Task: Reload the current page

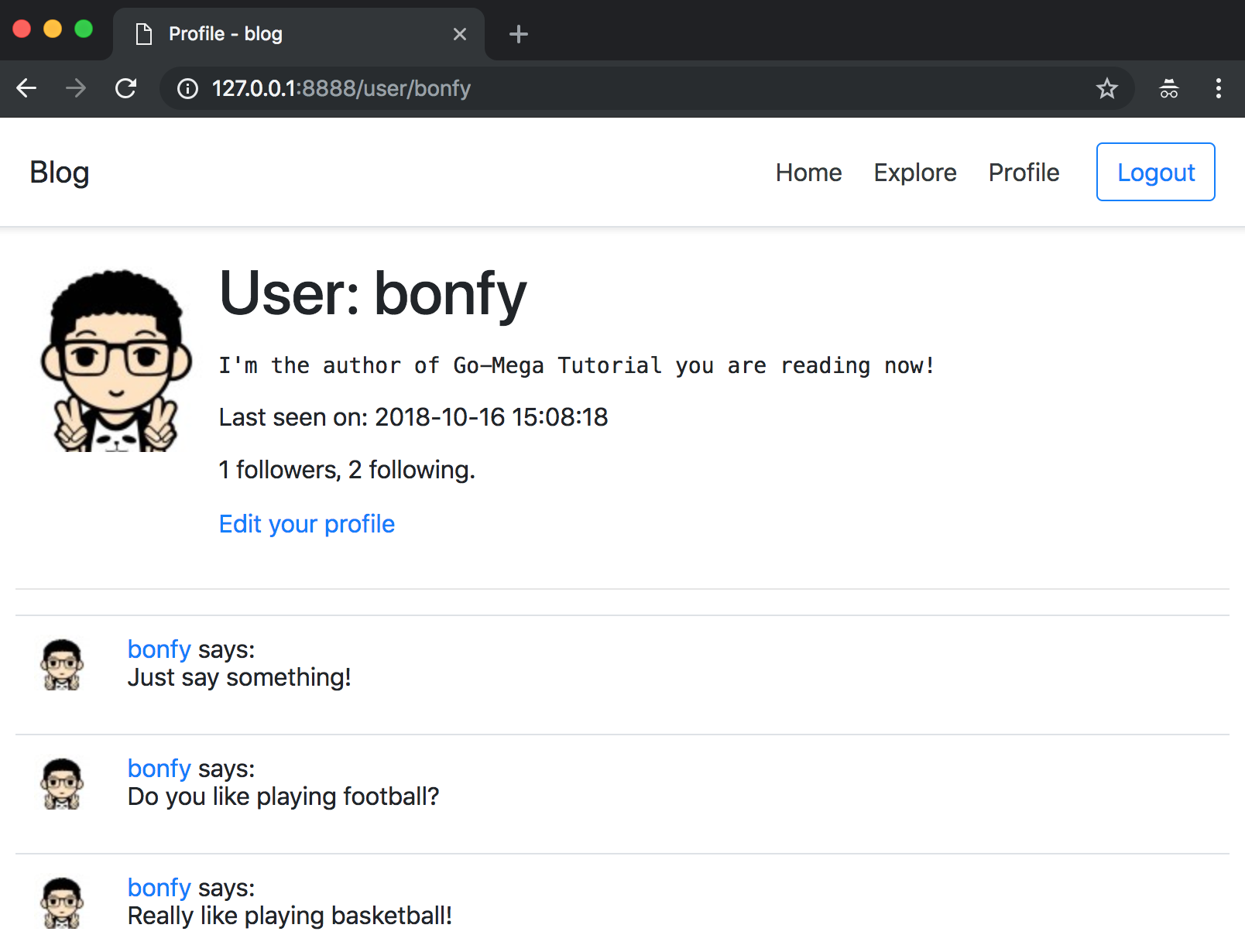Action: [x=125, y=88]
